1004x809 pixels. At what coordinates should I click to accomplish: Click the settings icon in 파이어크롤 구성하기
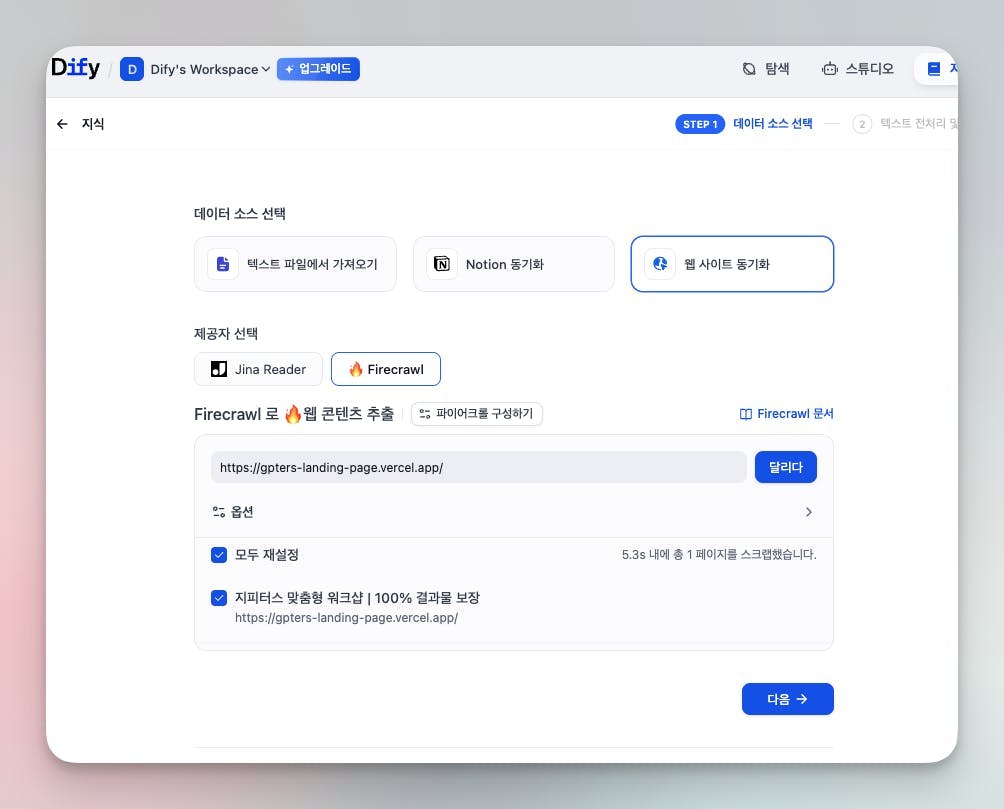click(425, 414)
